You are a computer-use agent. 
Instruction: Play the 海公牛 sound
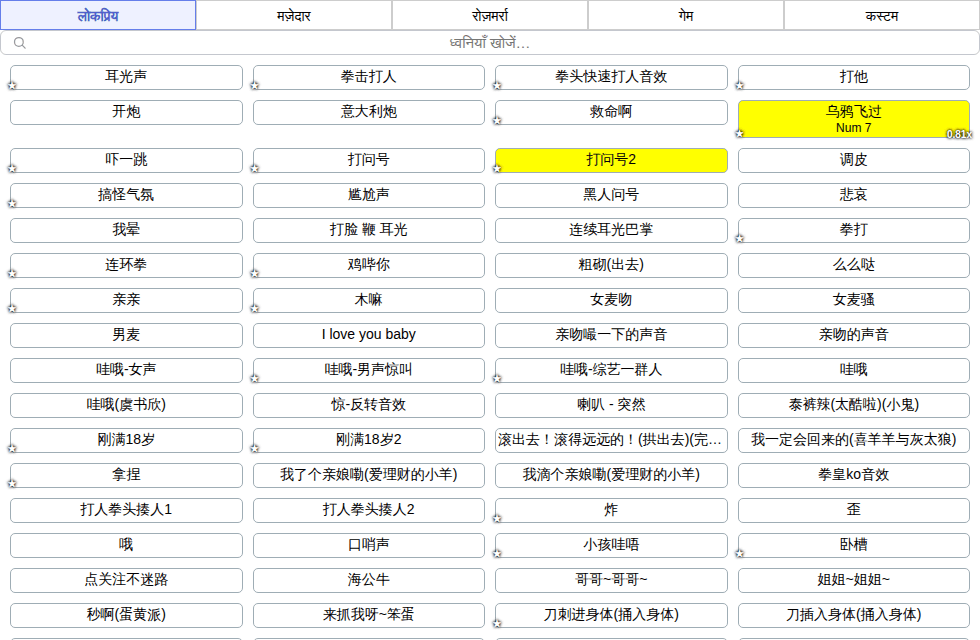click(369, 580)
